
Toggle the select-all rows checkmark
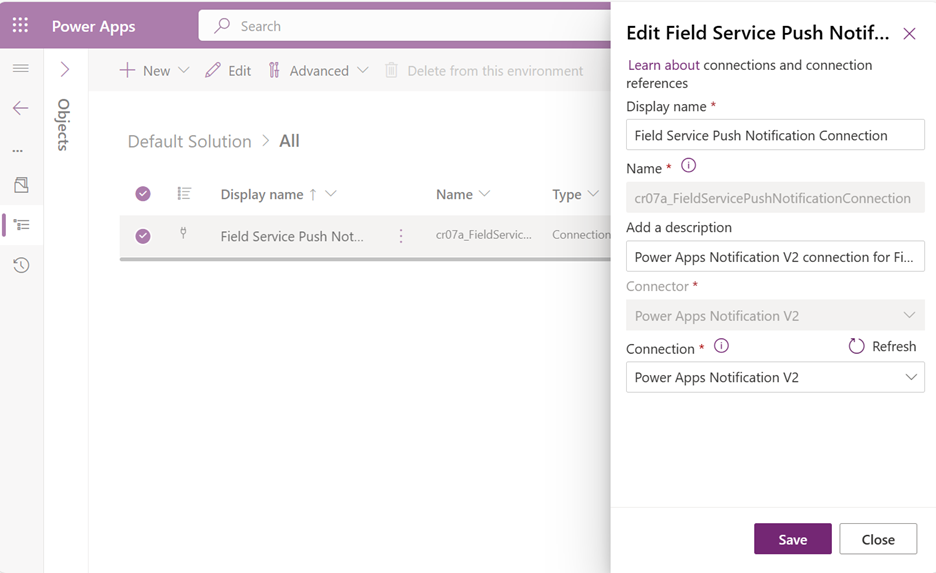coord(143,193)
